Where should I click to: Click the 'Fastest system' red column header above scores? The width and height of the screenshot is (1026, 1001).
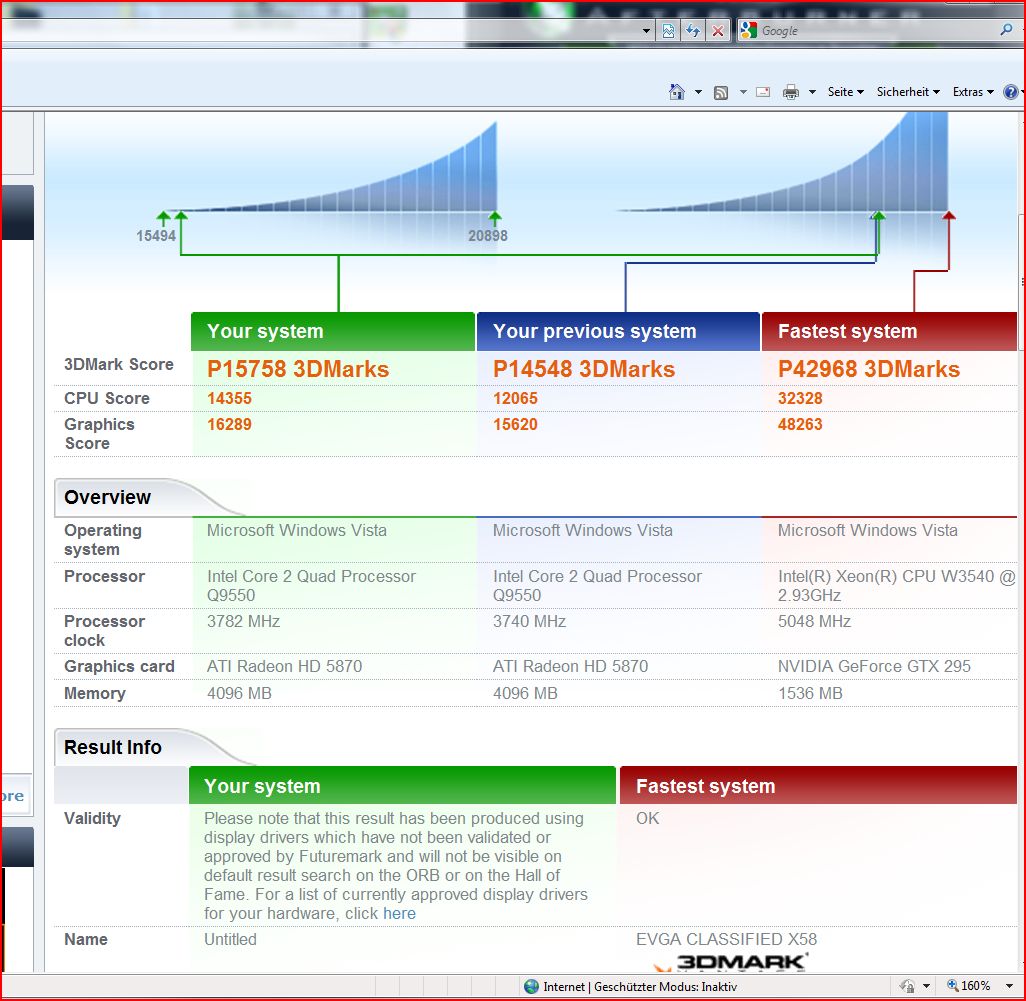[889, 331]
